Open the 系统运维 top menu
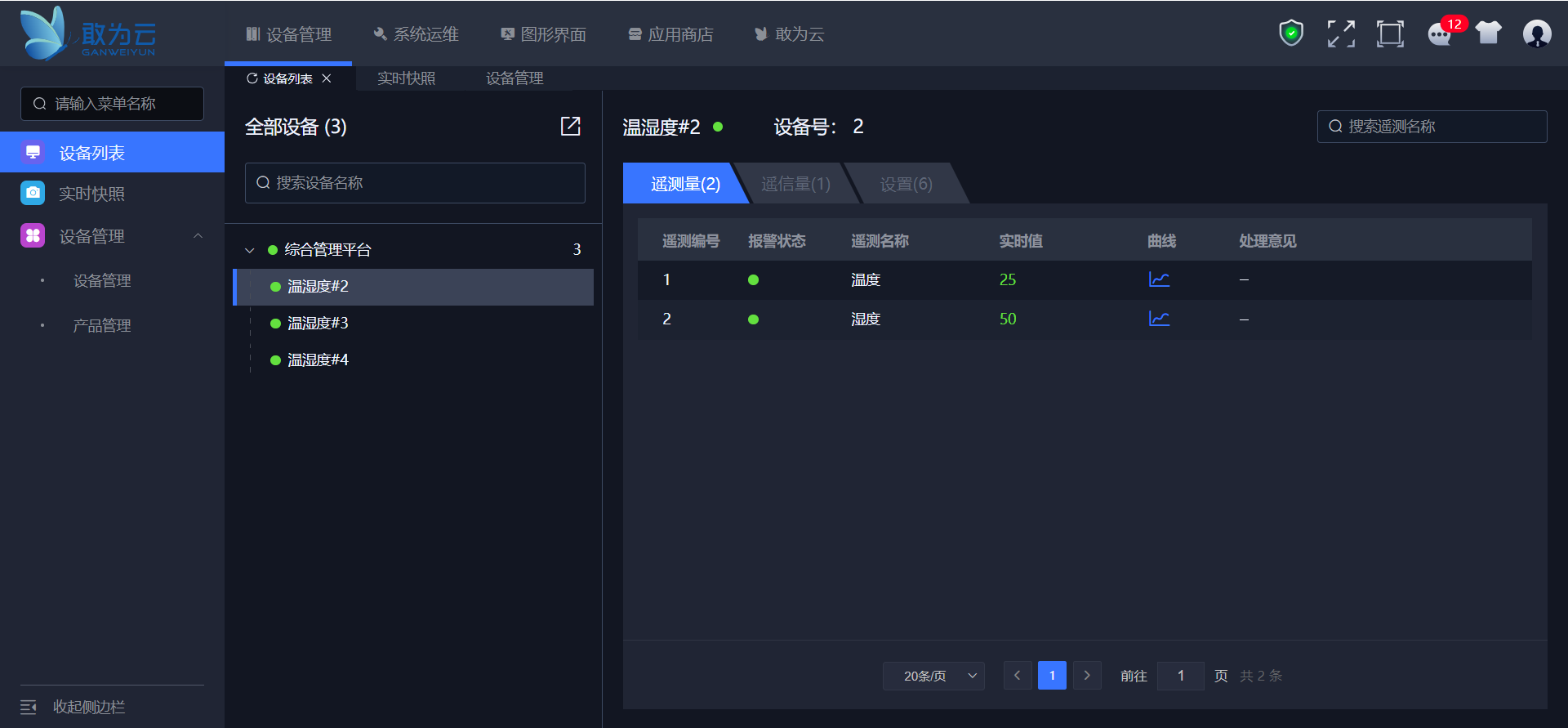The height and width of the screenshot is (728, 1568). click(416, 34)
